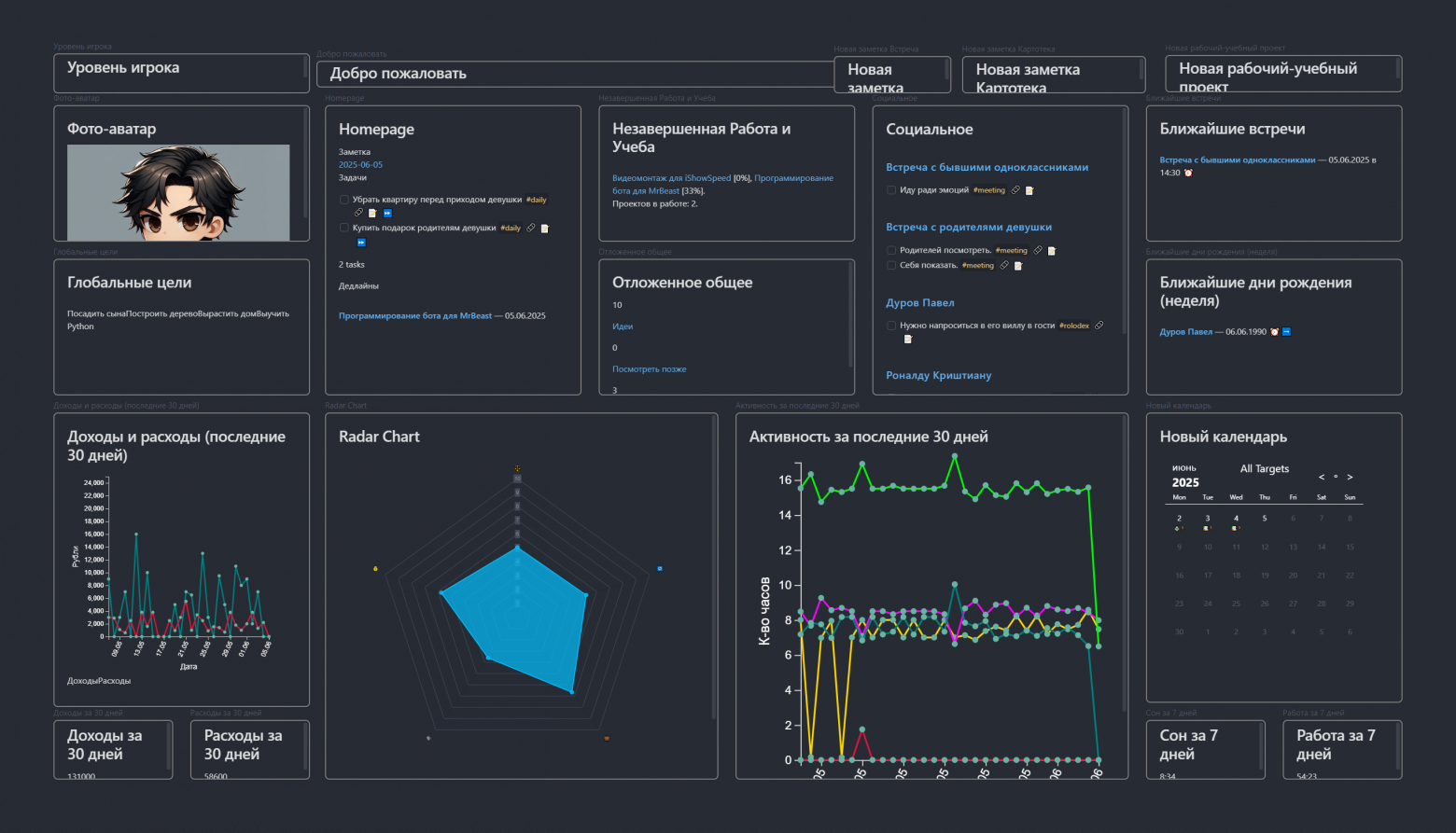This screenshot has width=1456, height=833.
Task: Open the memo icon beside "Купить подарок родителям девушки"
Action: tap(545, 229)
